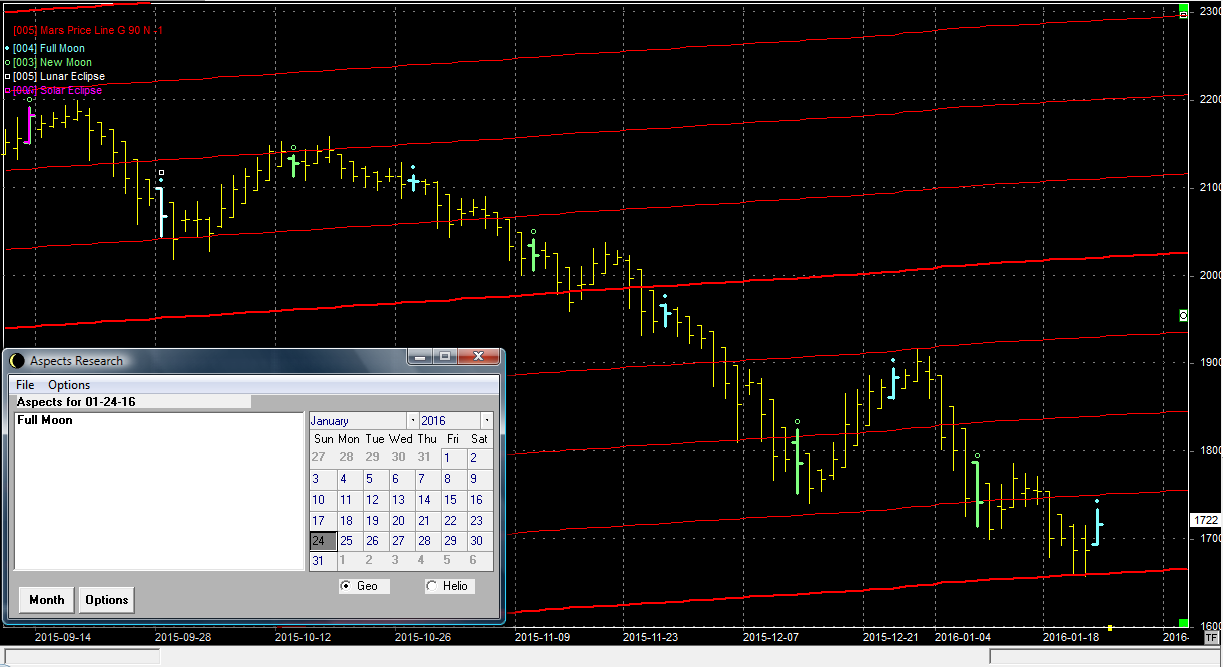Viewport: 1223px width, 667px height.
Task: Click the Full Moon entry in aspects list
Action: click(45, 421)
